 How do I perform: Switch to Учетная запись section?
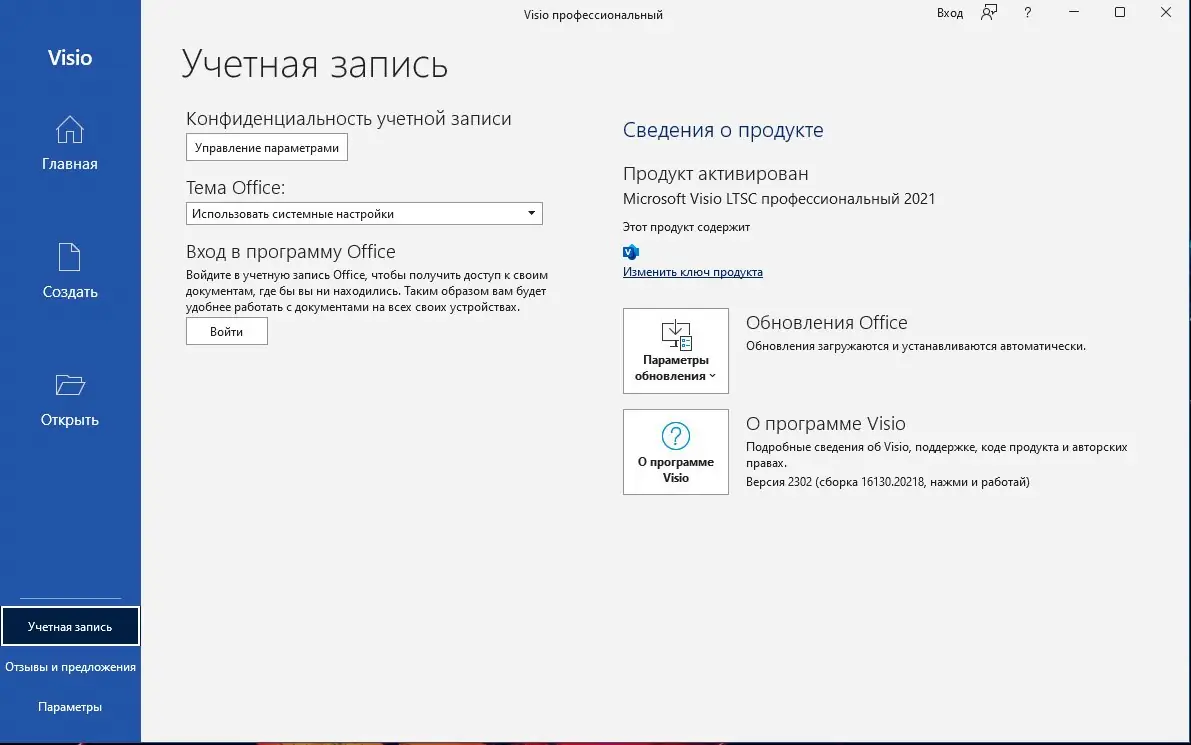click(69, 625)
